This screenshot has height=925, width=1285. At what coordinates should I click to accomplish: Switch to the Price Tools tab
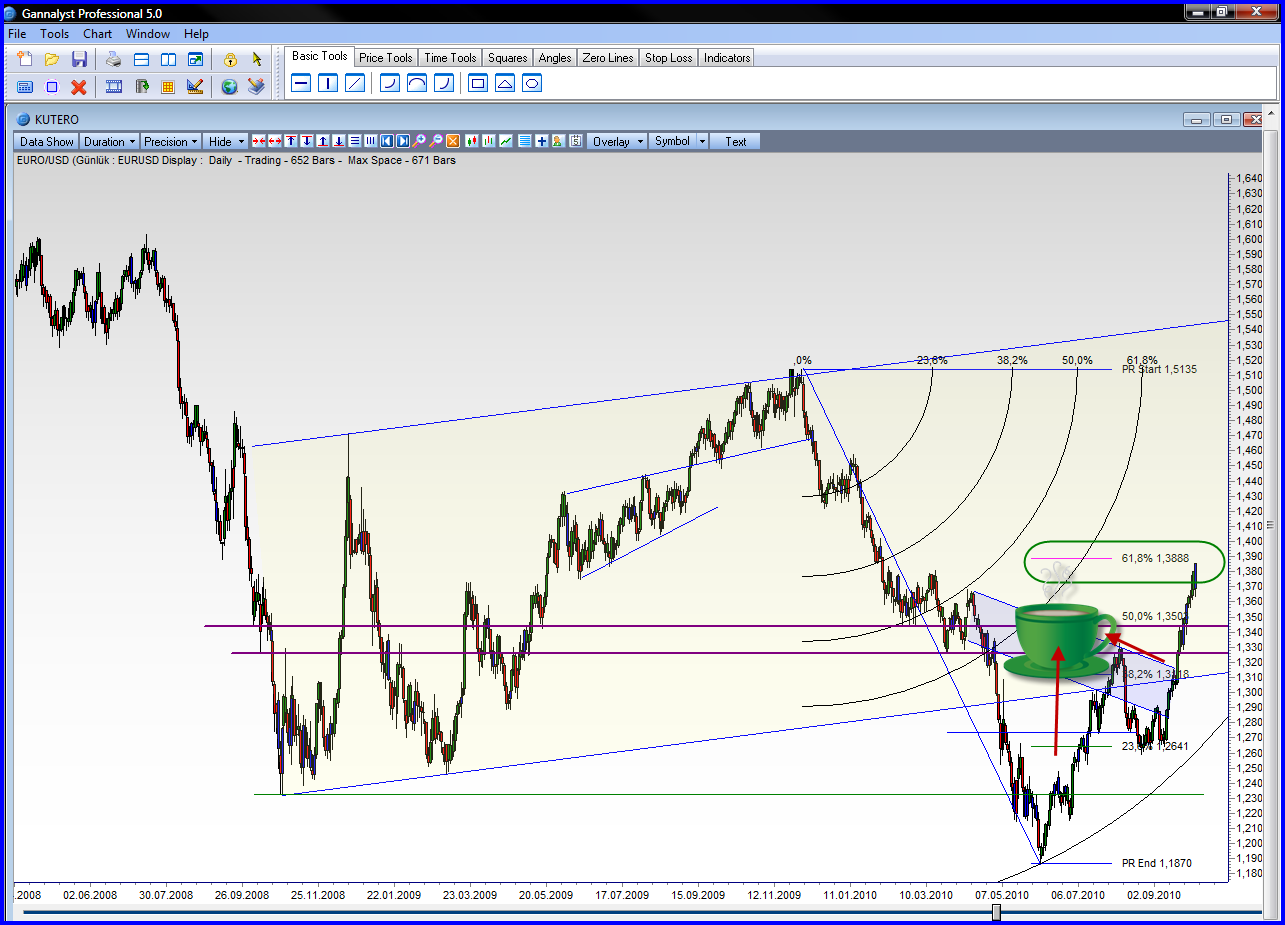pos(385,58)
